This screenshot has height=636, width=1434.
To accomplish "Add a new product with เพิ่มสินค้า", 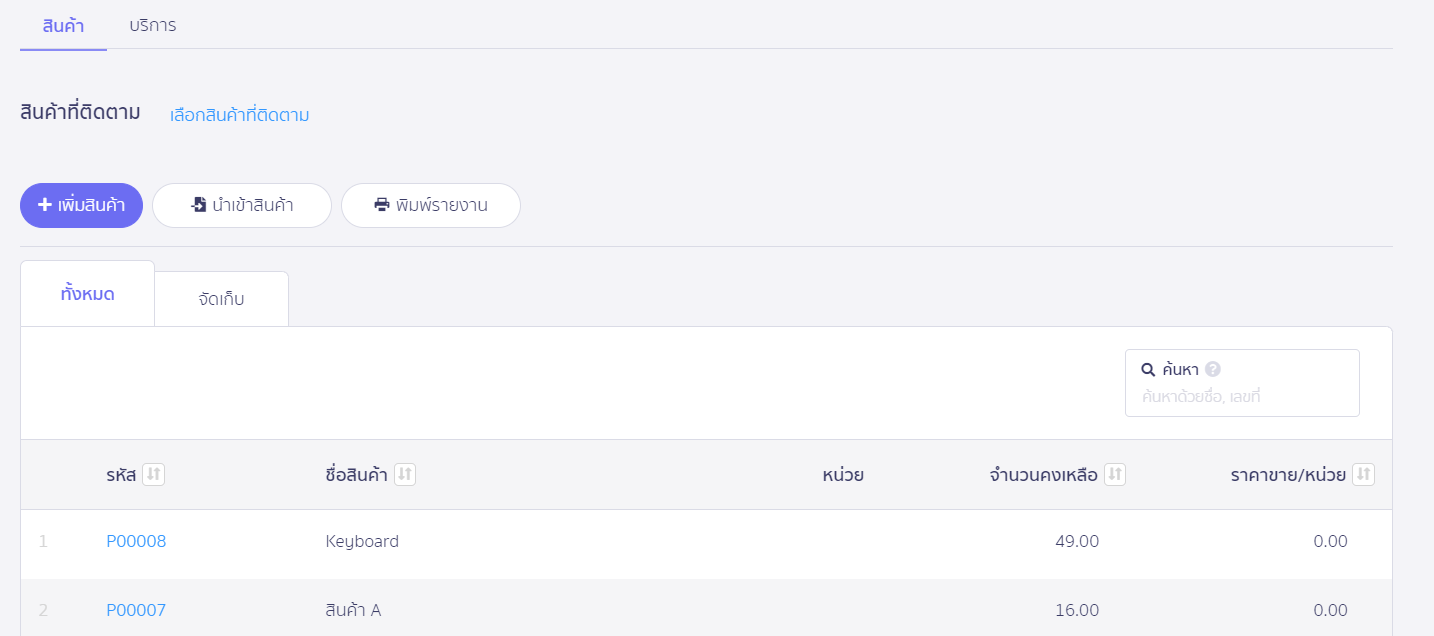I will 82,205.
